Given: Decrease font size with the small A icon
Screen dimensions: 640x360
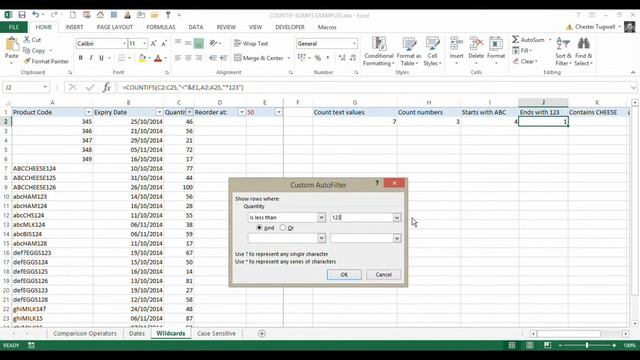Looking at the screenshot, I should [x=164, y=43].
